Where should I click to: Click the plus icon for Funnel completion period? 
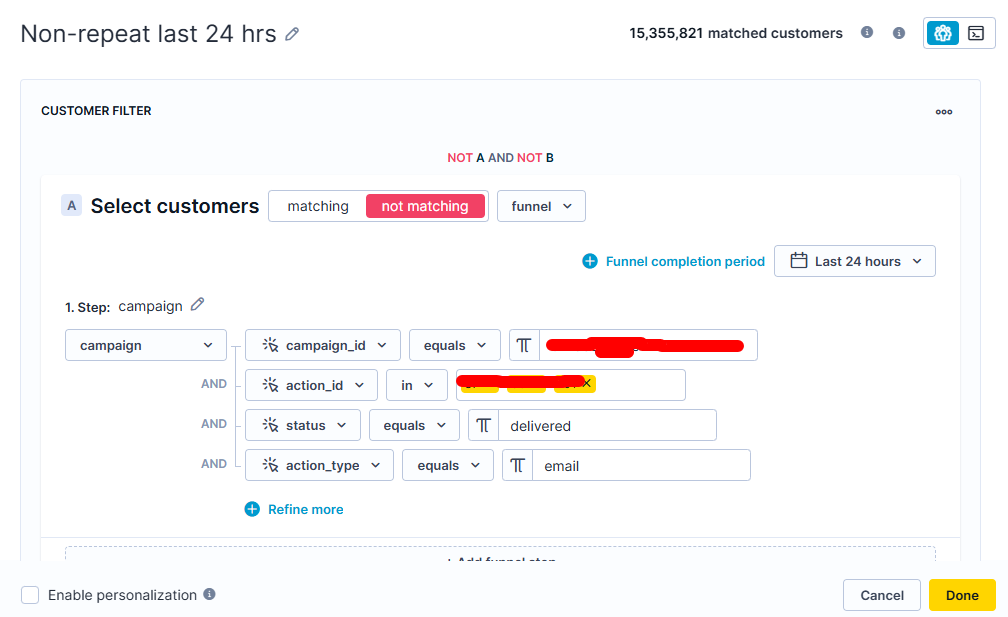pos(590,261)
